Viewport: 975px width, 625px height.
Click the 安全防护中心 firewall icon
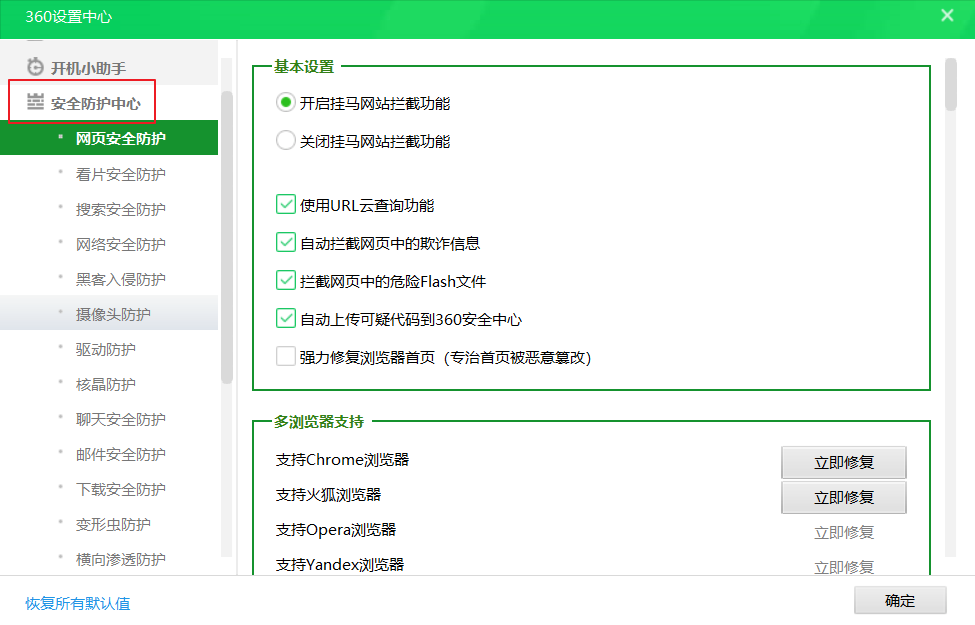(x=35, y=102)
